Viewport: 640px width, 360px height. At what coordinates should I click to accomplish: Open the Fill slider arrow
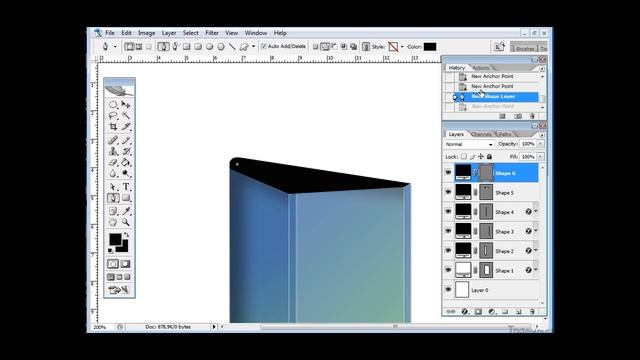(540, 156)
